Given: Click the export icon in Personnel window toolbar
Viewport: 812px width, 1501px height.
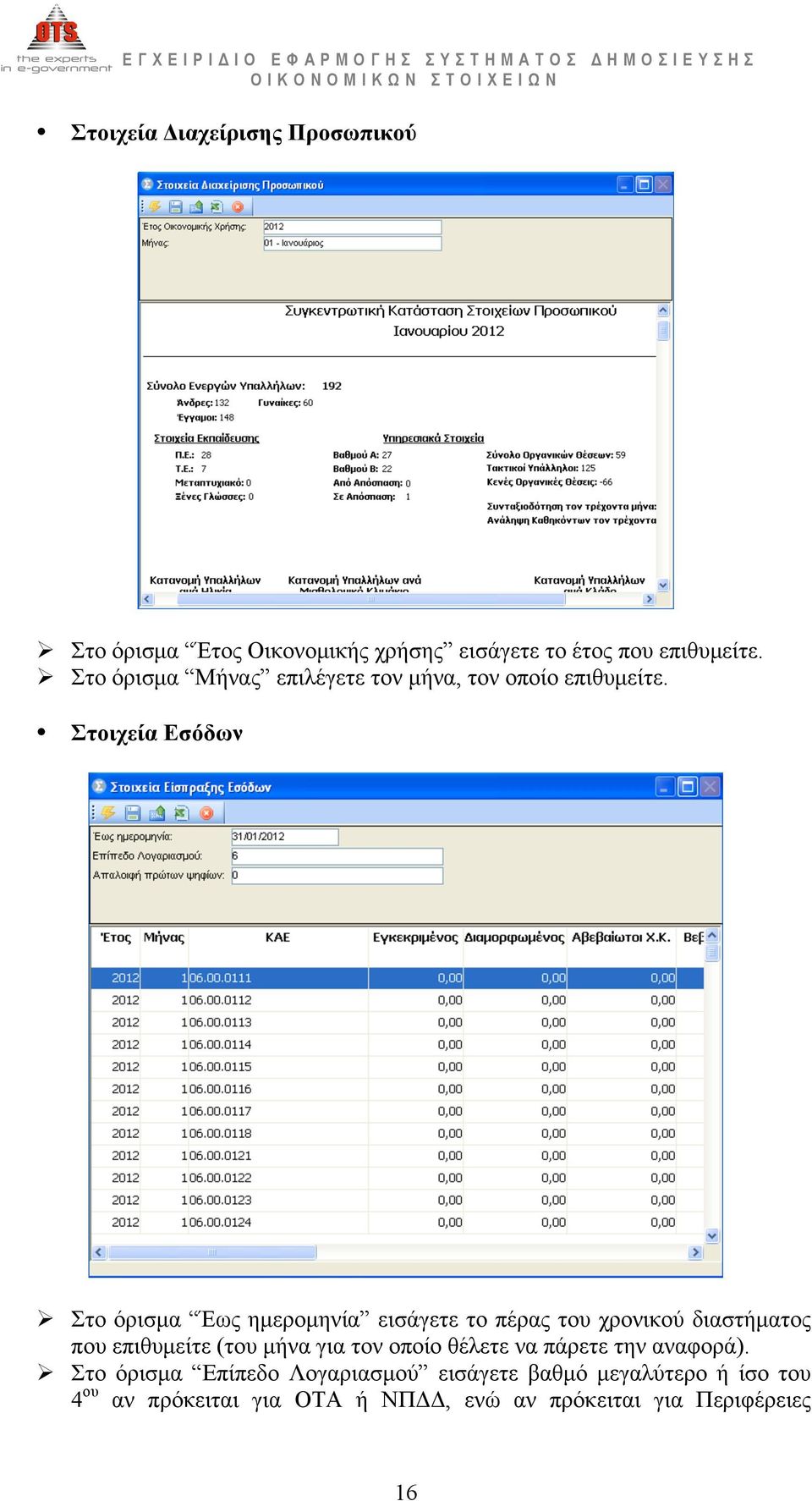Looking at the screenshot, I should coord(196,206).
